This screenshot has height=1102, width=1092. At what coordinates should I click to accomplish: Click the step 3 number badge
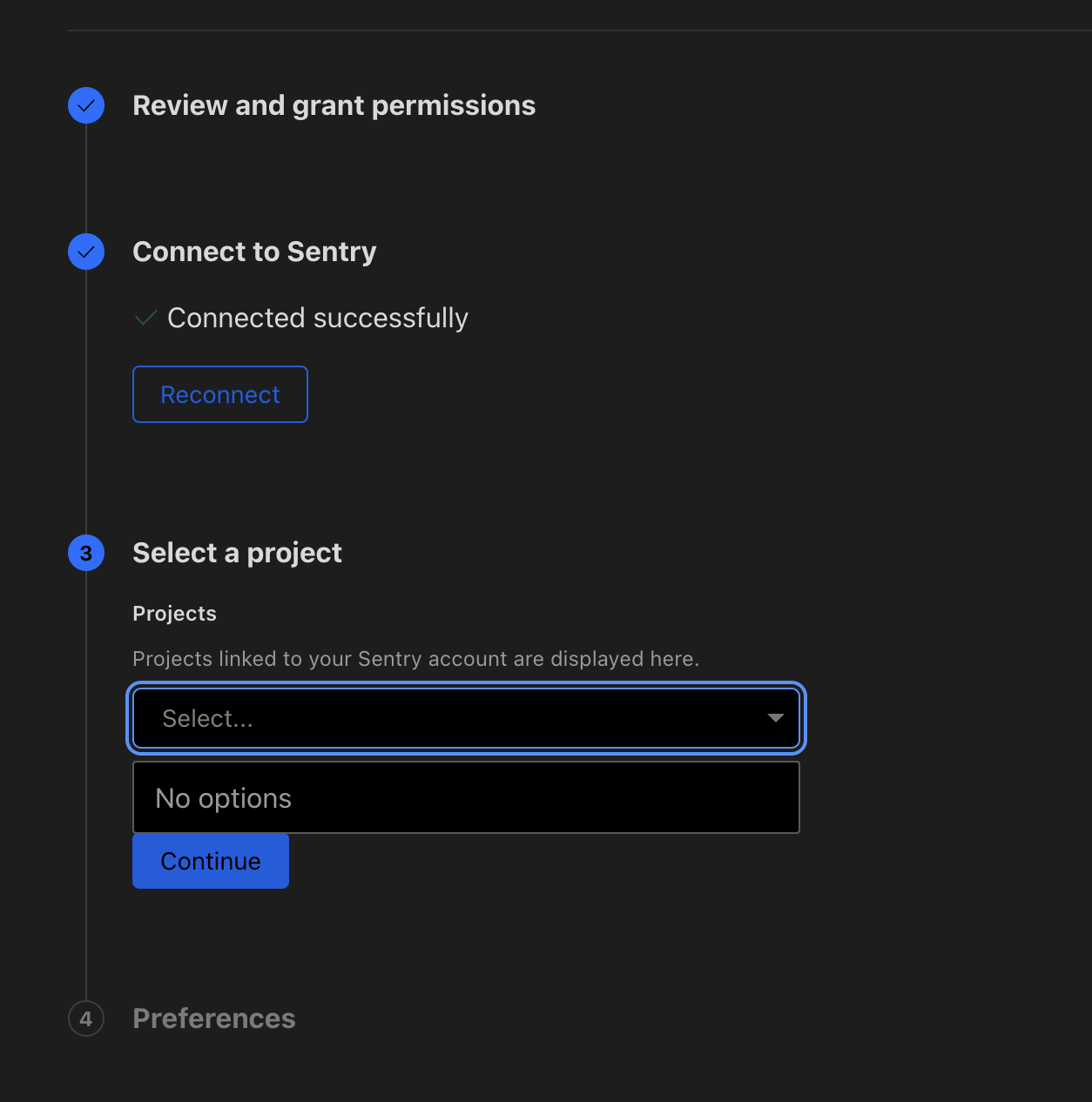pos(86,553)
